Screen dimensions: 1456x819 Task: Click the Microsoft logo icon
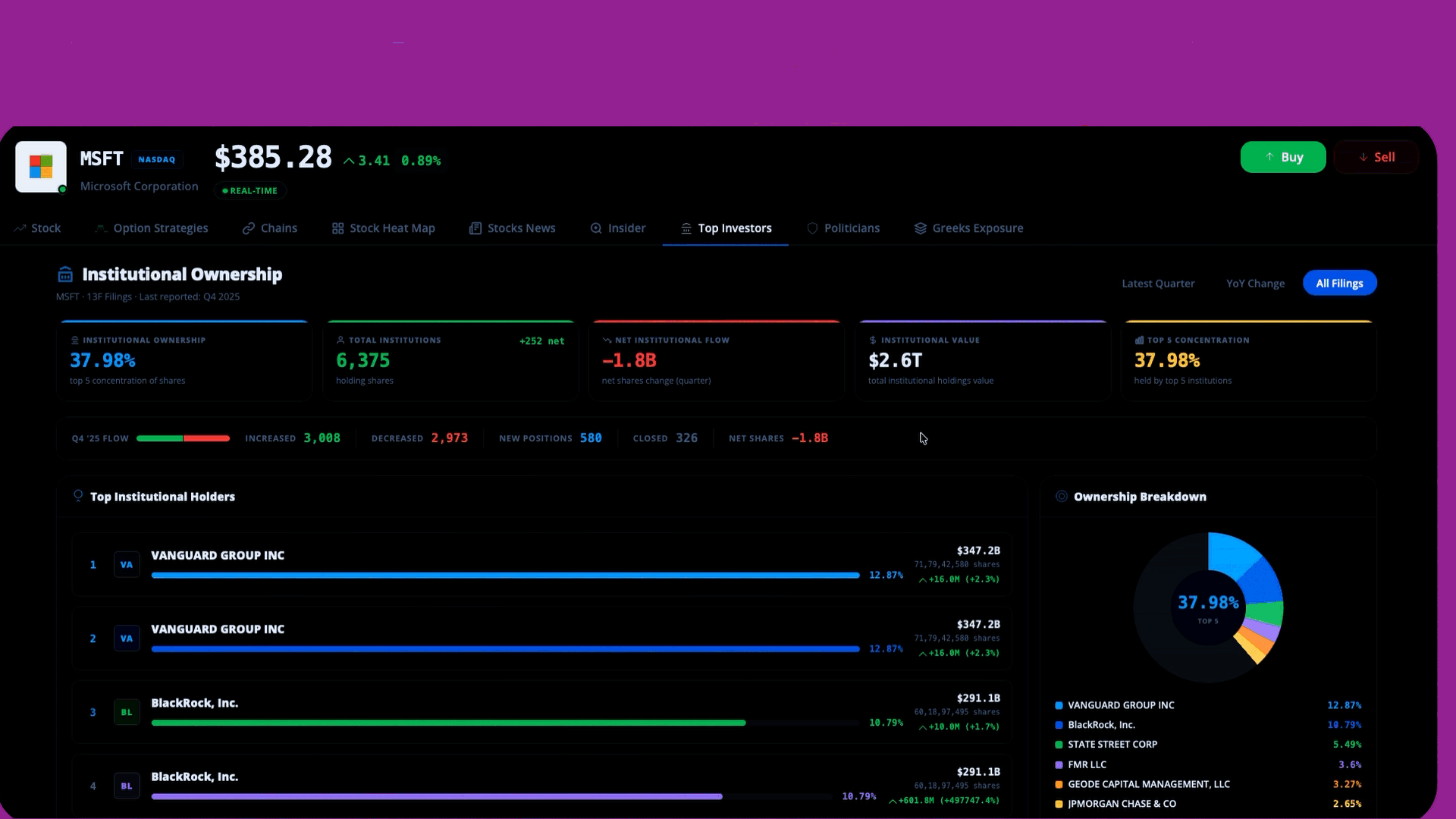(x=41, y=166)
